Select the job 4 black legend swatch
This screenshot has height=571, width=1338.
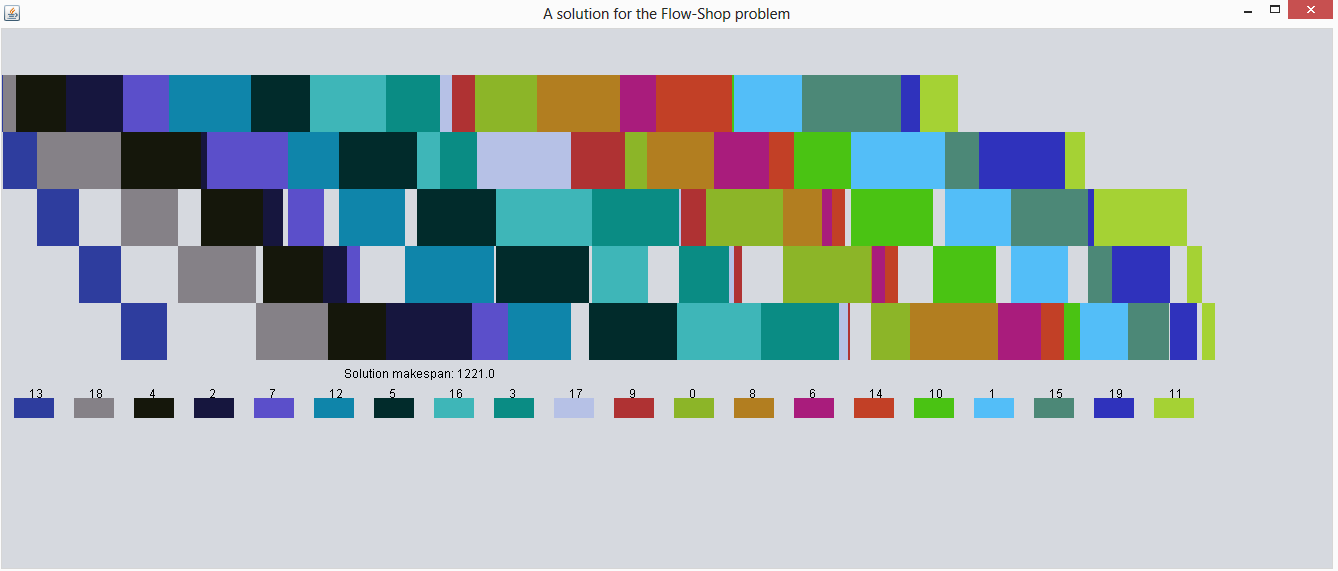154,408
